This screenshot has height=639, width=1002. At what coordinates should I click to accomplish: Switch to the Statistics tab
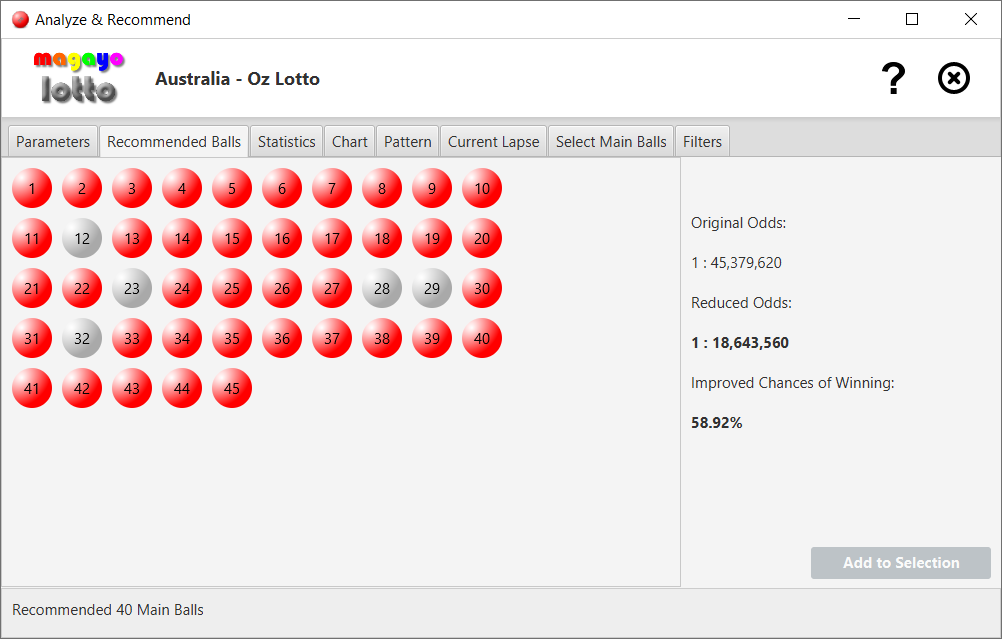[286, 141]
